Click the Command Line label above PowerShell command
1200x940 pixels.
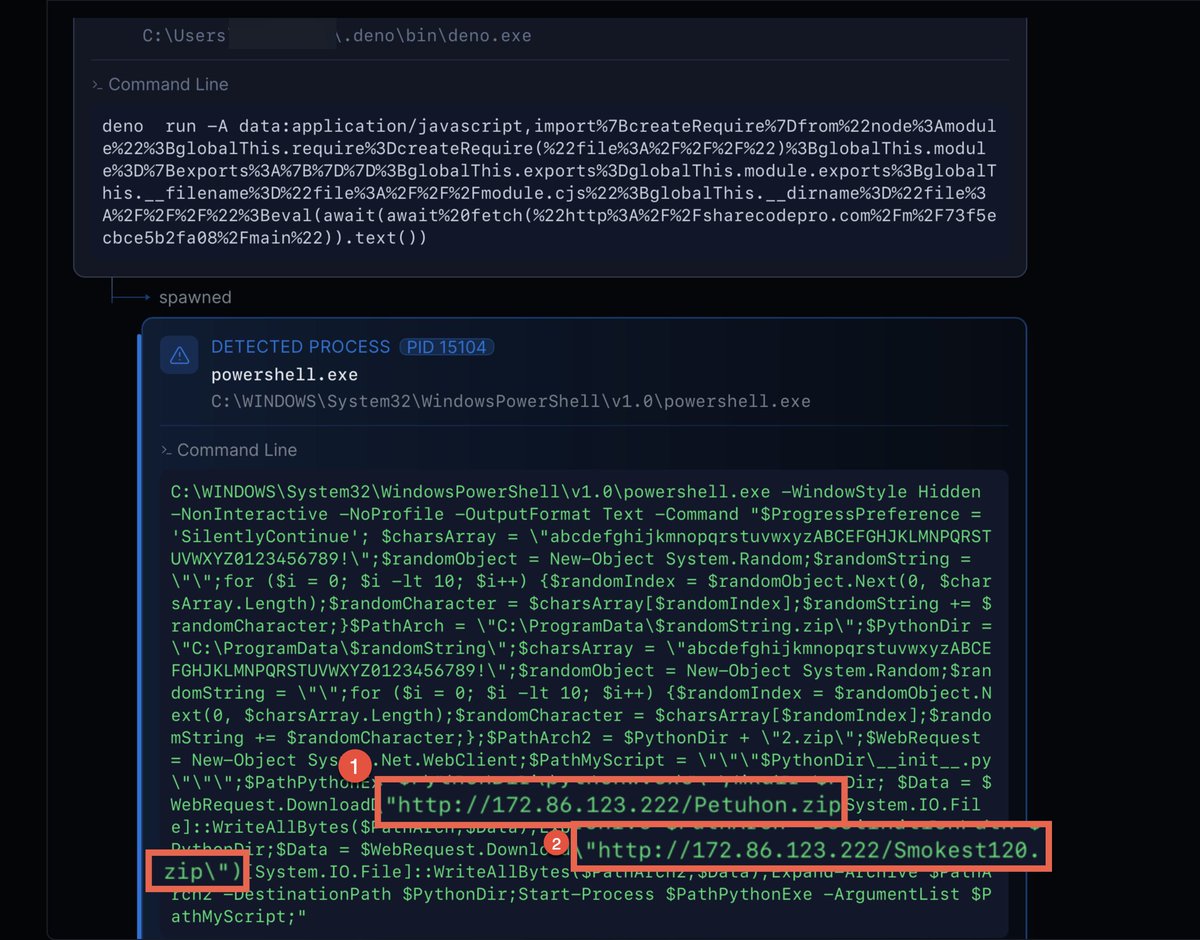(237, 450)
